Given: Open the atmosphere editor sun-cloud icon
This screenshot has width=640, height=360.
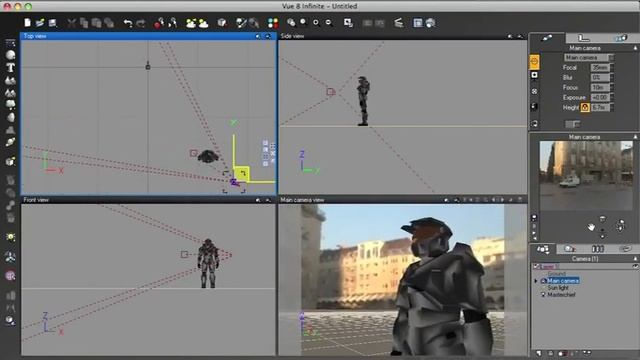Looking at the screenshot, I should pos(203,23).
